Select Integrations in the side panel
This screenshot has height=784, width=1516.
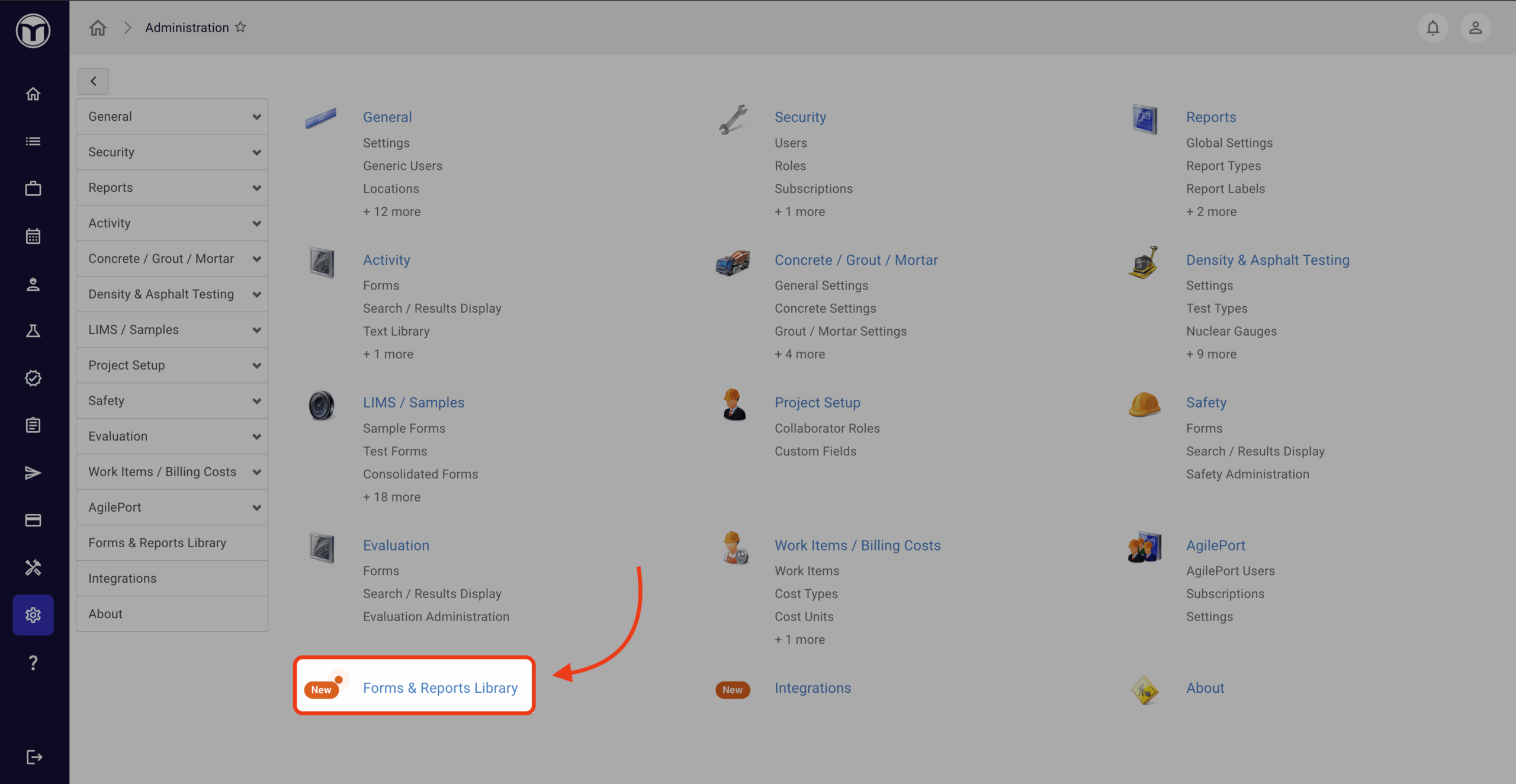tap(123, 579)
